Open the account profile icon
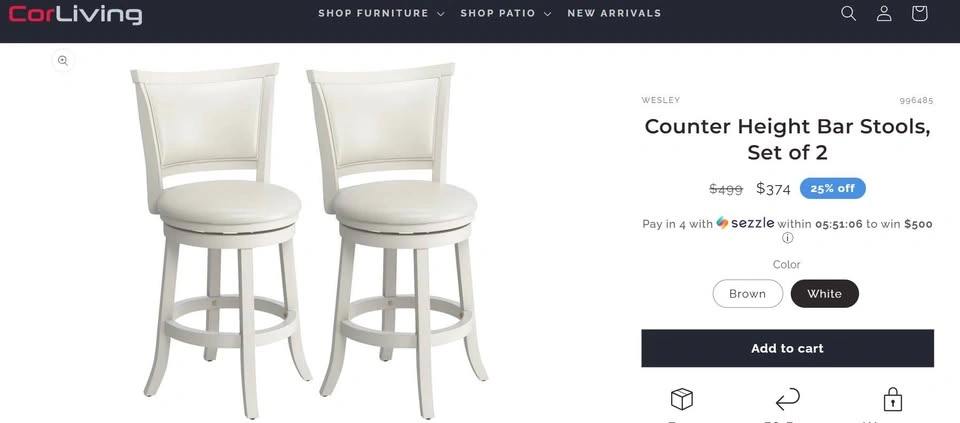Image resolution: width=960 pixels, height=423 pixels. [883, 13]
